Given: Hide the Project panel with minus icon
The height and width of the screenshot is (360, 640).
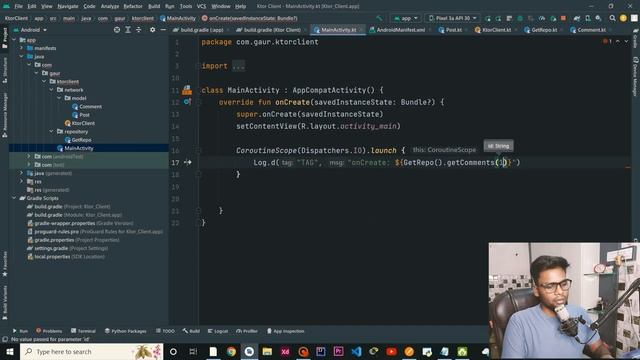Looking at the screenshot, I should tap(163, 30).
